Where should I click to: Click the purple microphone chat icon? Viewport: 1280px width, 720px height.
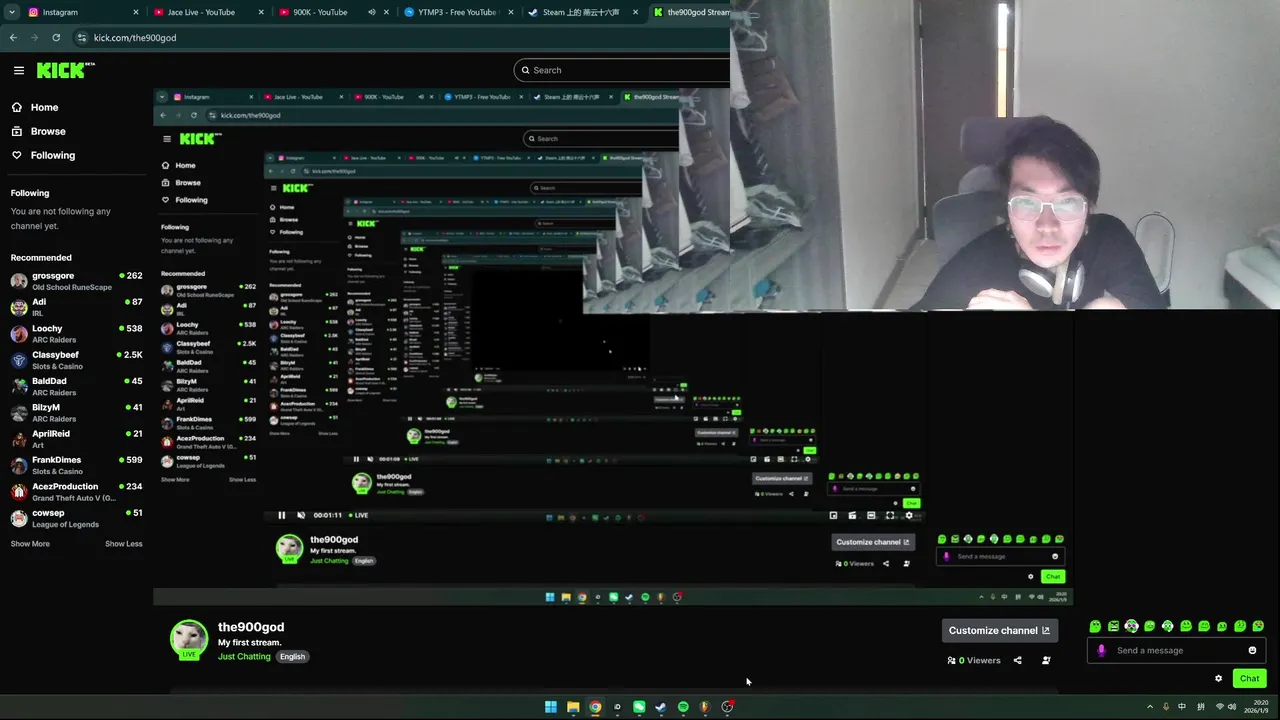[x=1101, y=650]
